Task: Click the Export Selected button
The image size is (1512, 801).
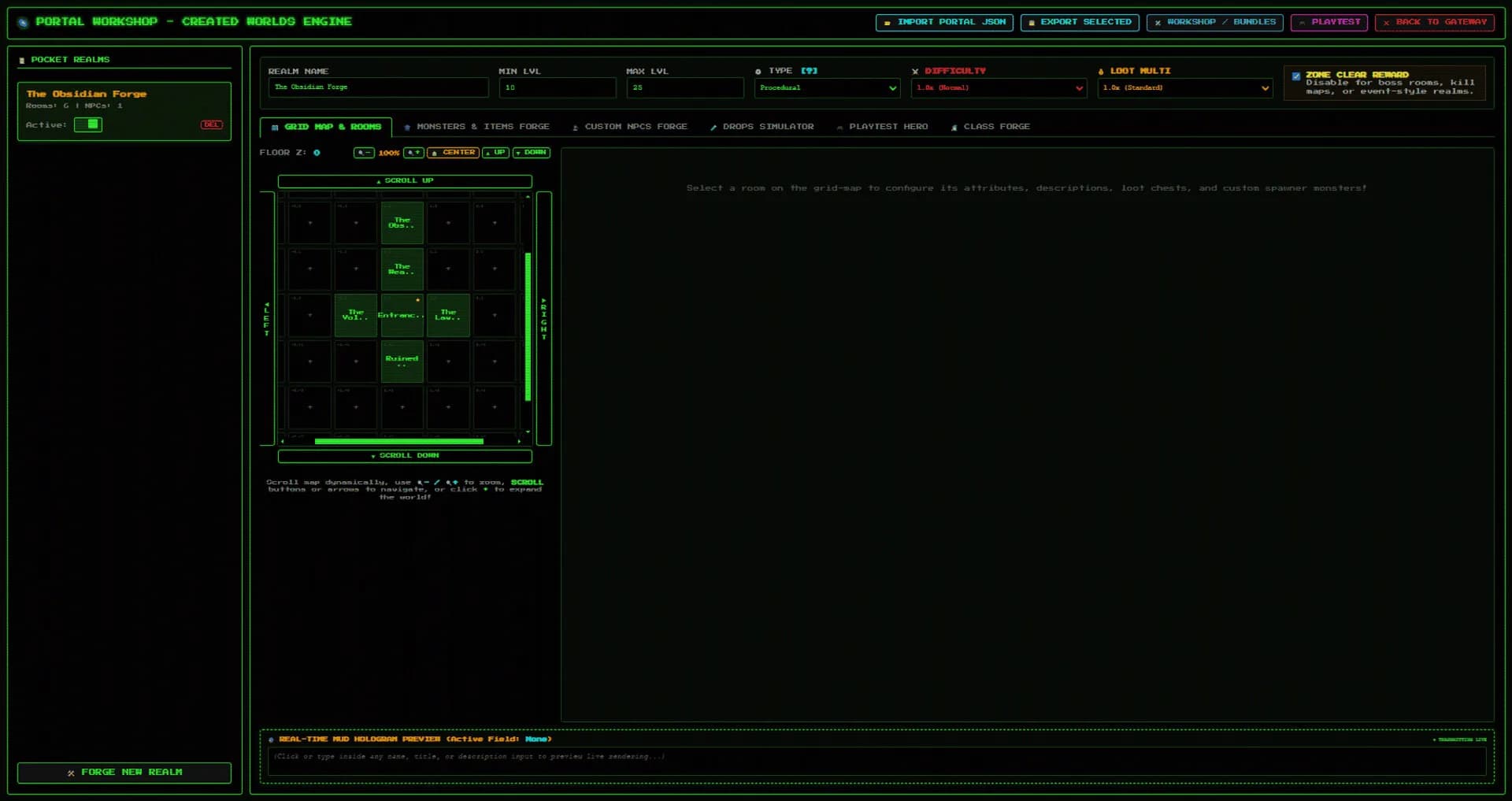Action: coord(1079,22)
